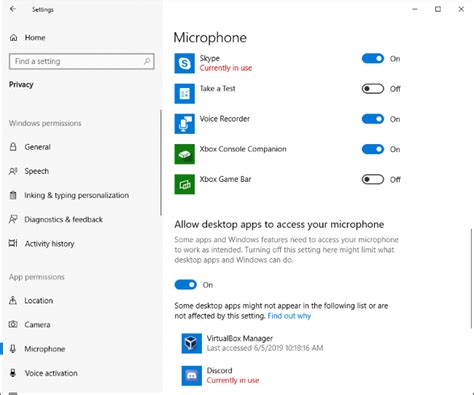Image resolution: width=474 pixels, height=395 pixels.
Task: Click the Privacy section title
Action: [x=21, y=84]
